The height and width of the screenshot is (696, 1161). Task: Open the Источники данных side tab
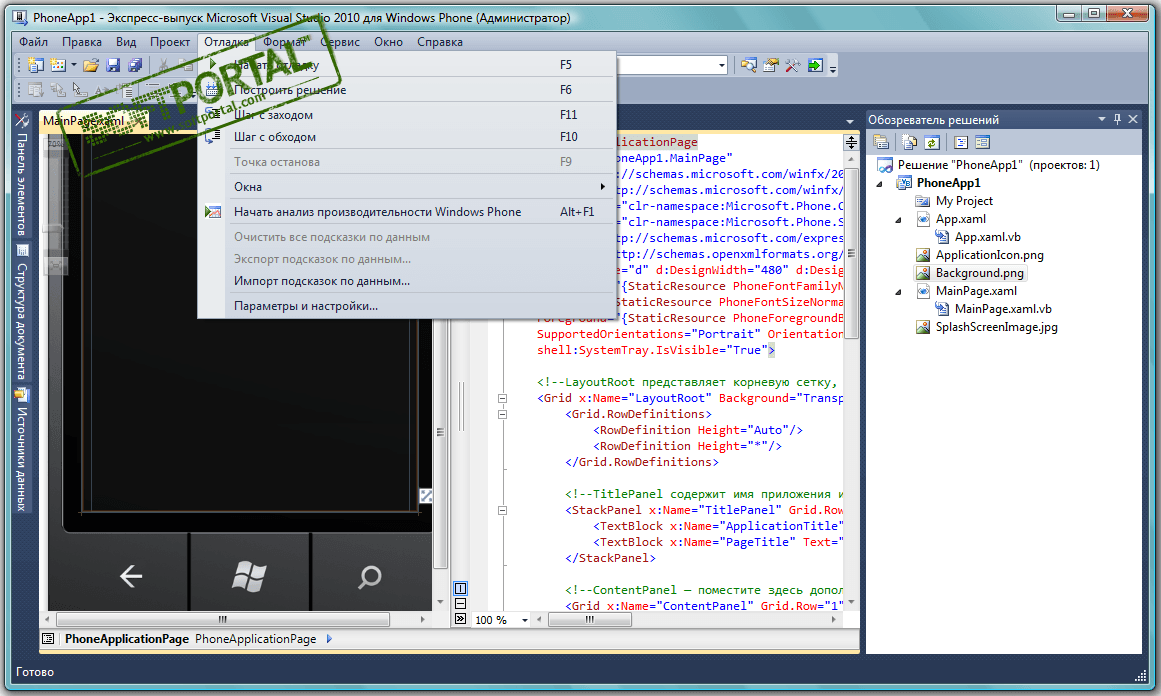pos(21,450)
